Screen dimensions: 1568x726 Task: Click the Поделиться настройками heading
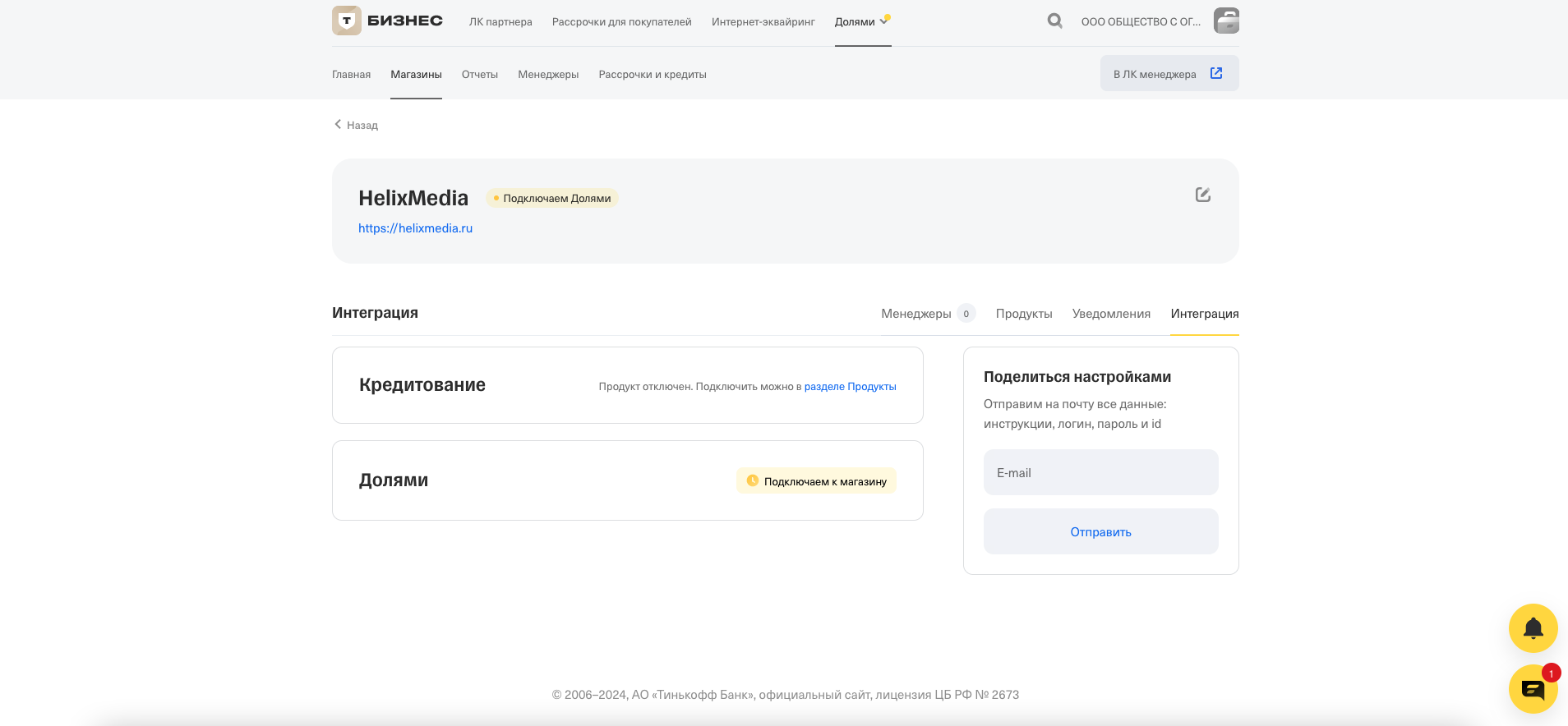pos(1077,377)
